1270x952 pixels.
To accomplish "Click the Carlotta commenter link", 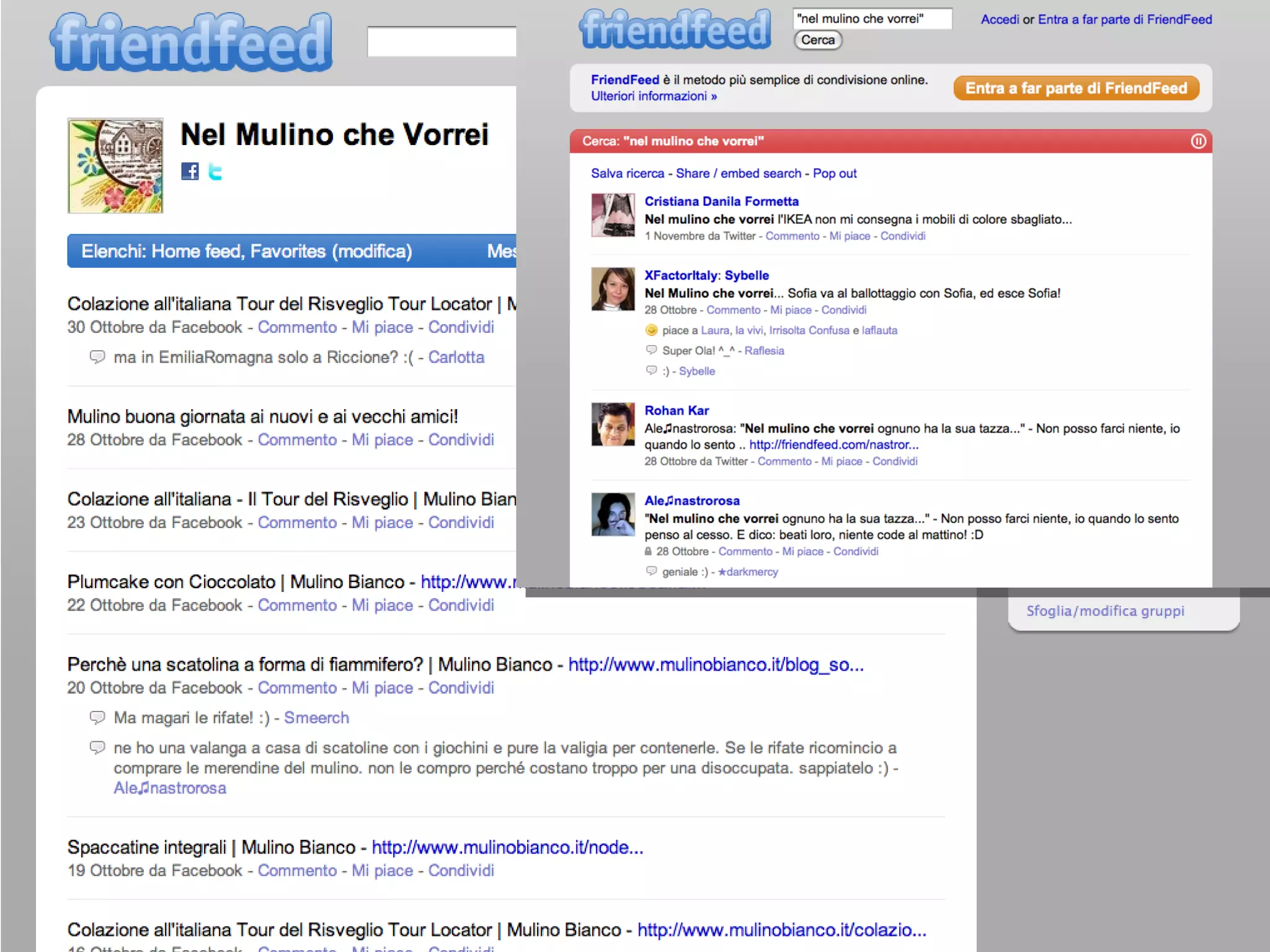I will tap(456, 357).
